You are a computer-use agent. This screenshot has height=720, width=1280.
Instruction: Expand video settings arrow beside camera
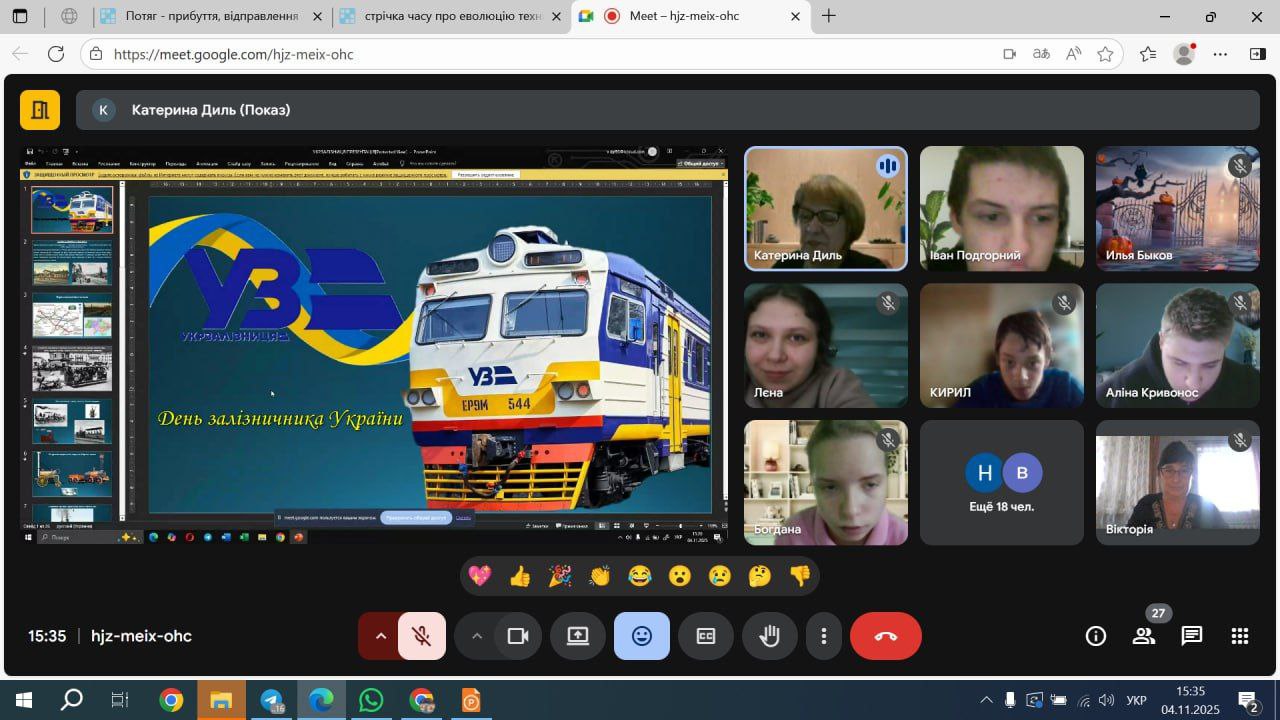[476, 636]
